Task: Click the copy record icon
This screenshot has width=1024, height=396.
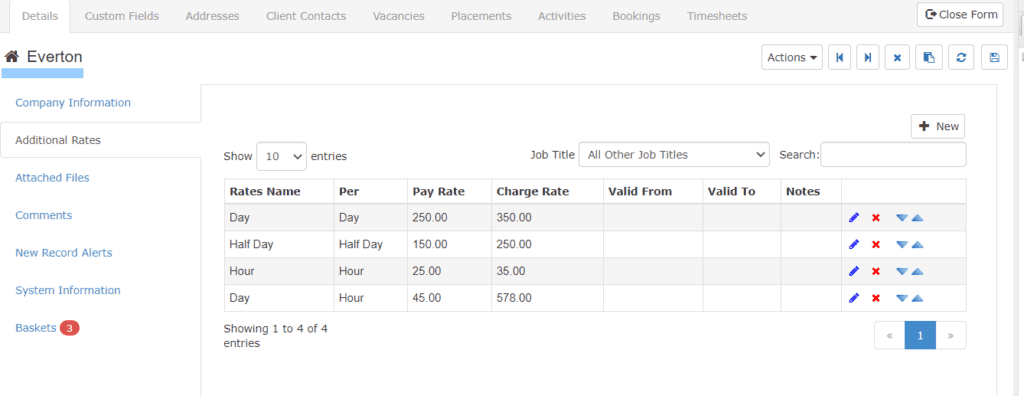Action: (929, 58)
